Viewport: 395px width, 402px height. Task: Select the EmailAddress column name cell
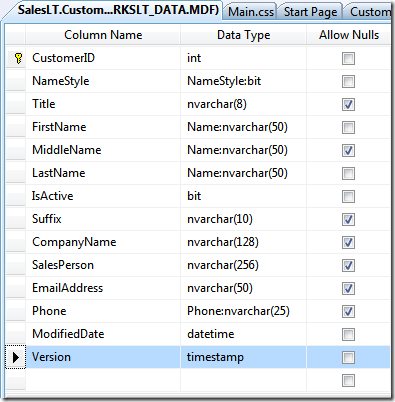click(x=103, y=288)
